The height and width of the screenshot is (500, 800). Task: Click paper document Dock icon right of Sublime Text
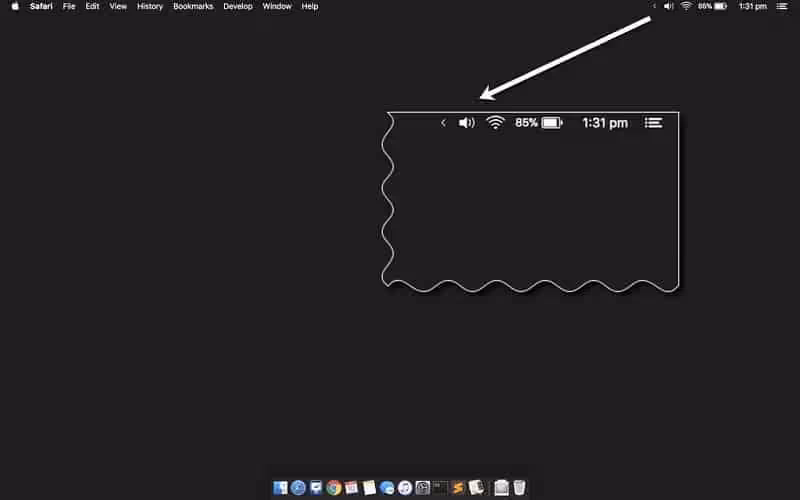click(x=476, y=488)
